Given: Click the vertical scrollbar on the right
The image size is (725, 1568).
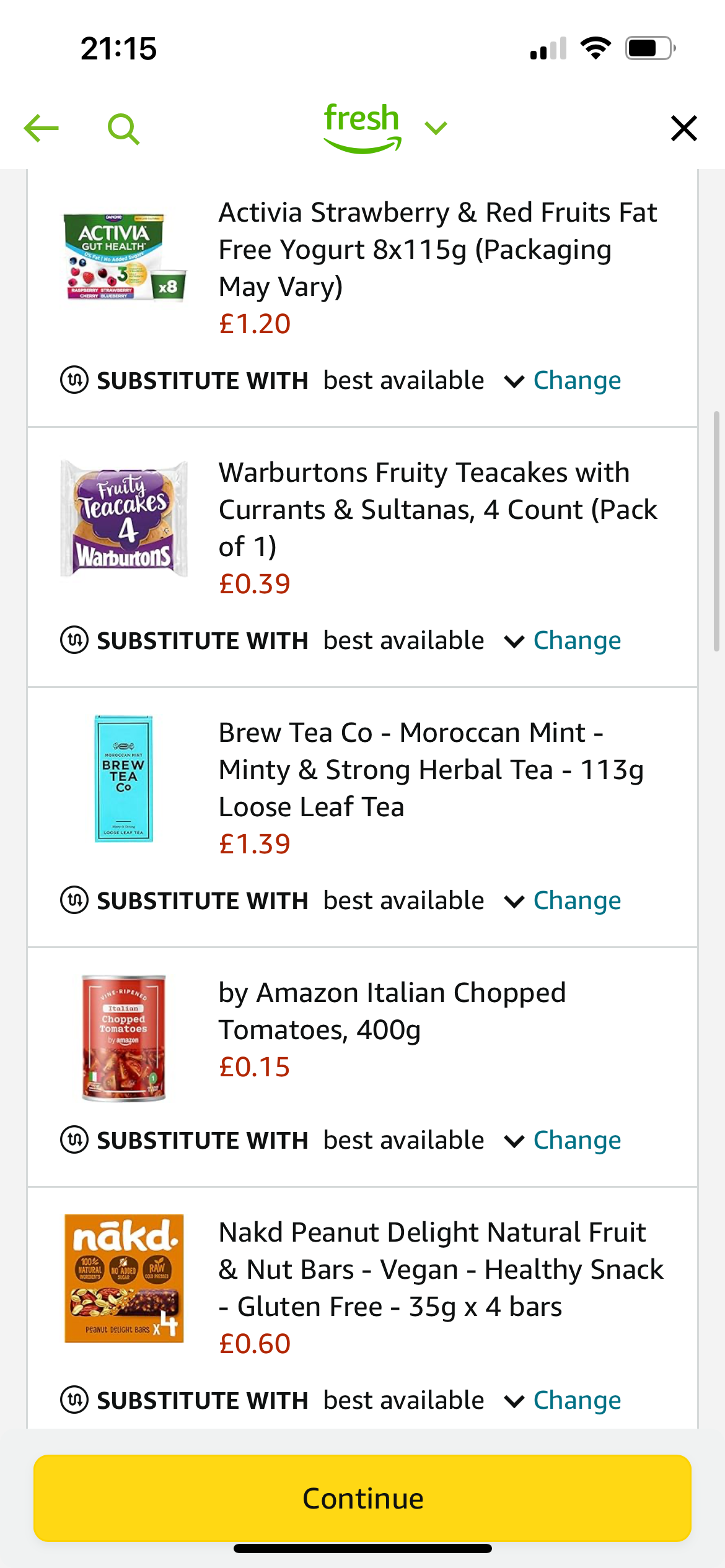Looking at the screenshot, I should point(716,531).
